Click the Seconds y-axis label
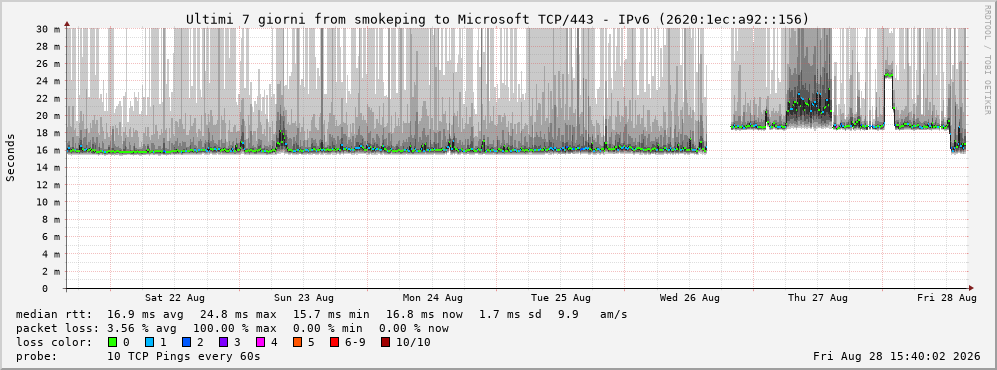Image resolution: width=997 pixels, height=370 pixels. [11, 157]
